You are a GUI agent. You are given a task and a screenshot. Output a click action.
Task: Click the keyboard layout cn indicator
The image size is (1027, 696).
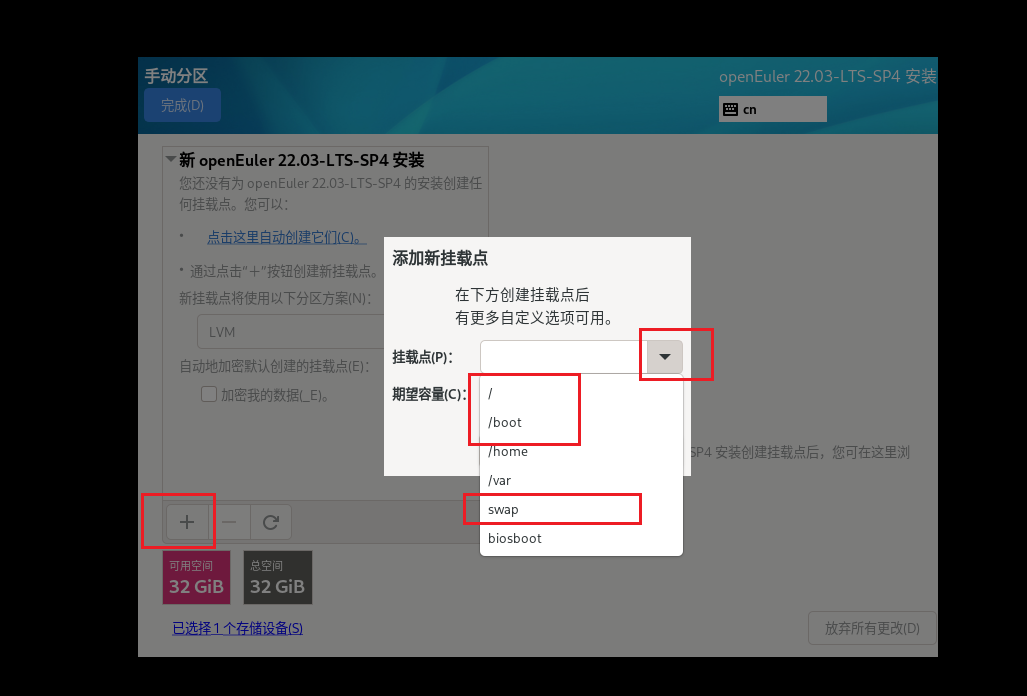click(x=772, y=109)
